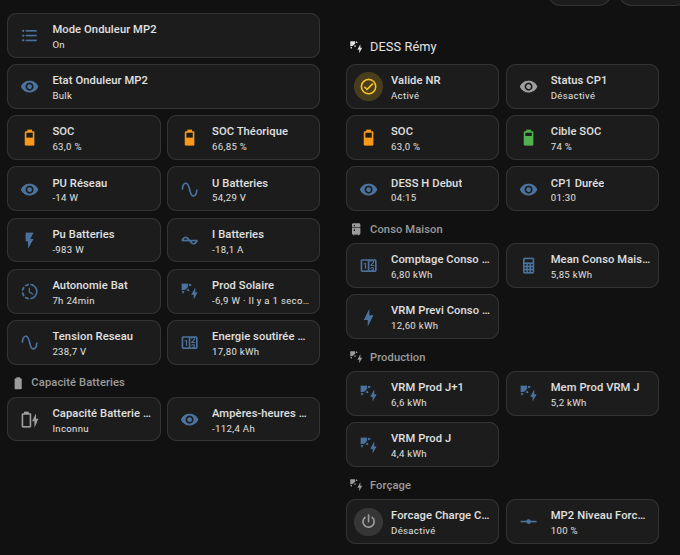680x555 pixels.
Task: Click the calculator icon of Mean Conso Maison
Action: pos(528,265)
